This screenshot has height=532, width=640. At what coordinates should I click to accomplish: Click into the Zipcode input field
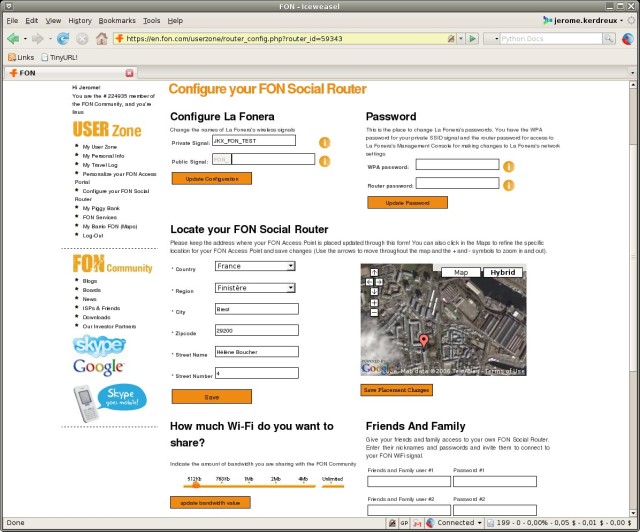click(x=257, y=329)
